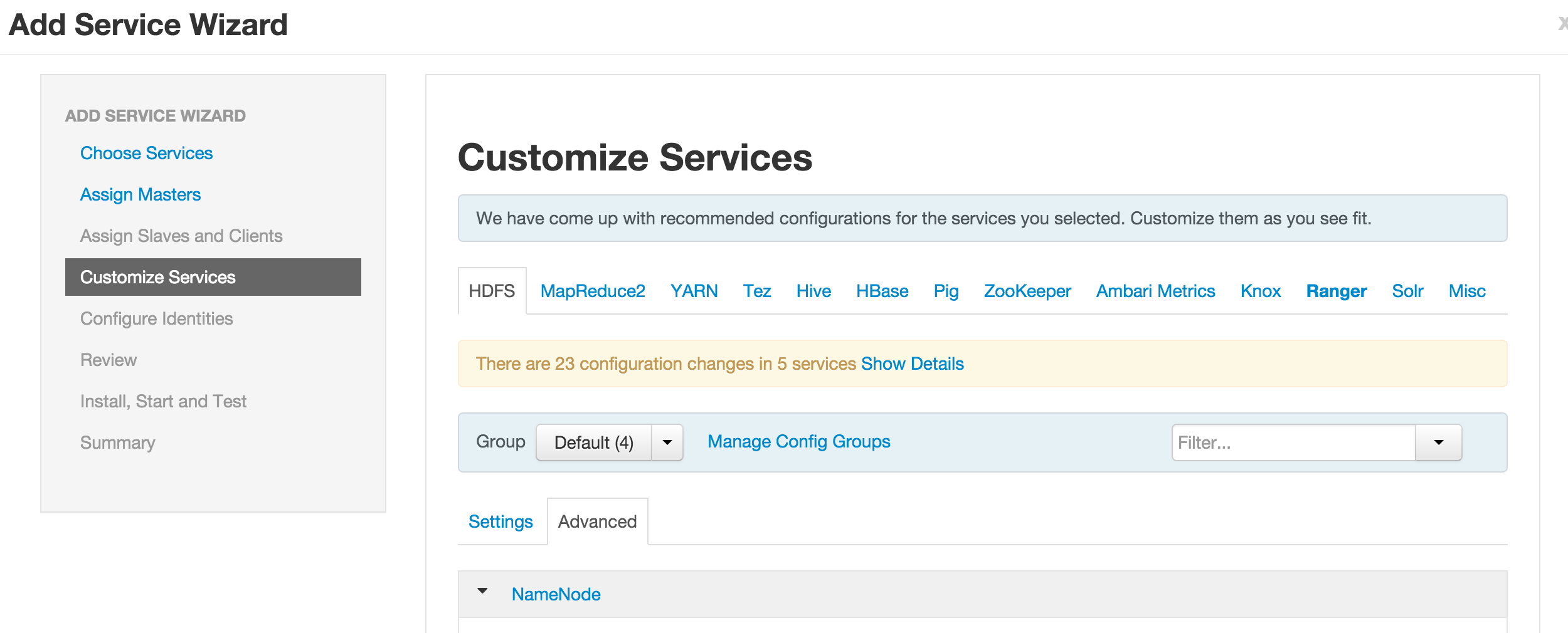Click inside the Filter text field
The image size is (1568, 633).
(x=1293, y=442)
